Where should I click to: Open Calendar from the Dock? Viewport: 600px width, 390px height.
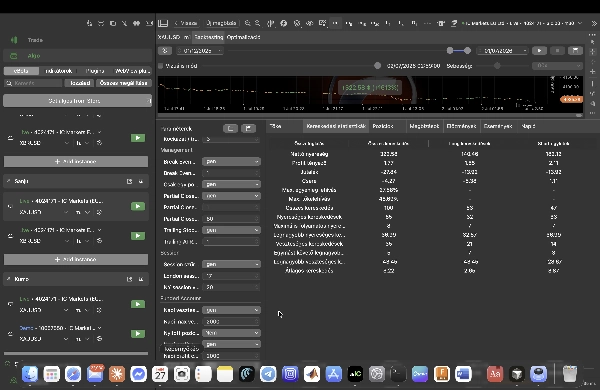coord(160,374)
